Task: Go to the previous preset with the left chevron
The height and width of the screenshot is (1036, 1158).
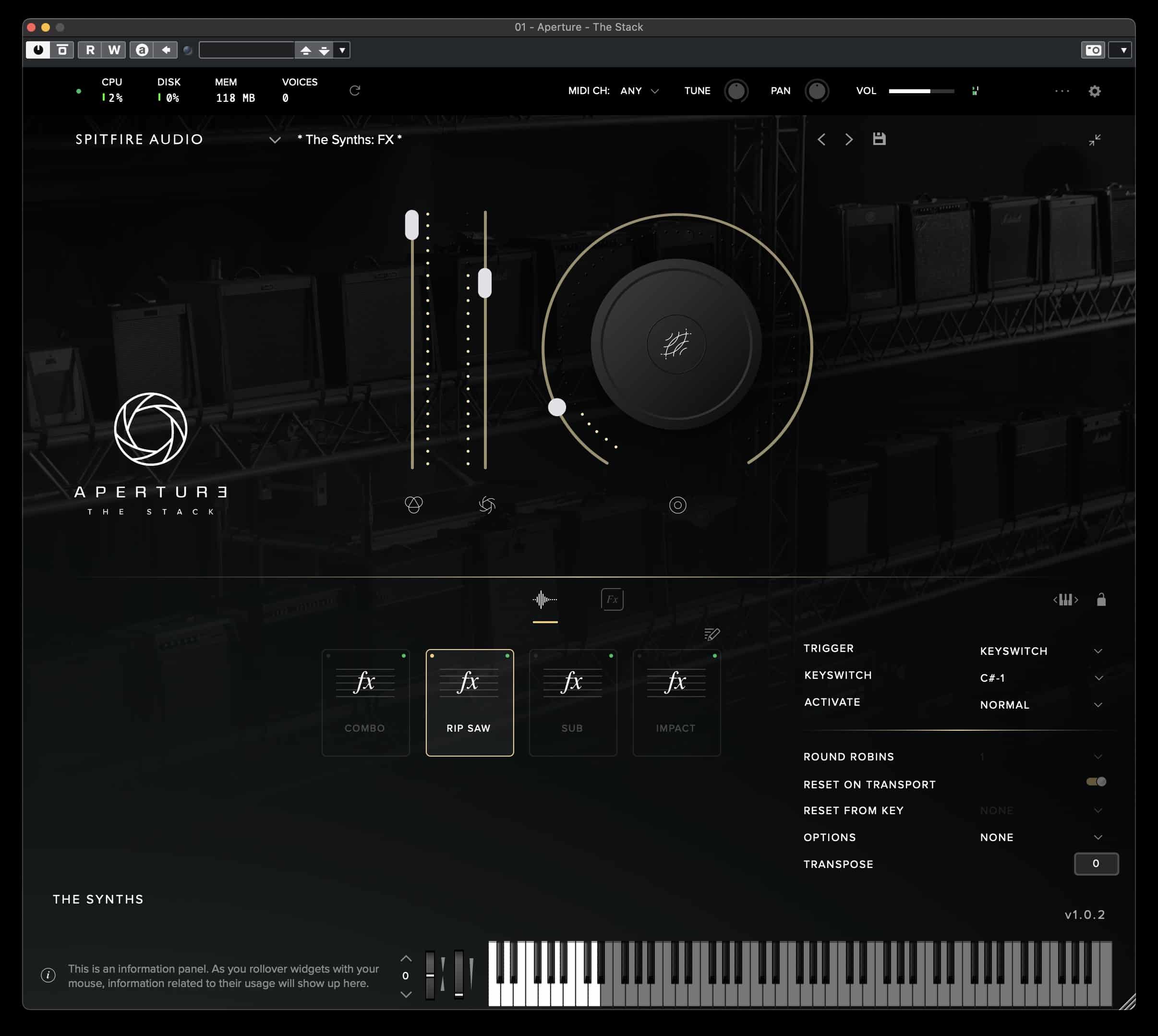Action: click(x=821, y=139)
